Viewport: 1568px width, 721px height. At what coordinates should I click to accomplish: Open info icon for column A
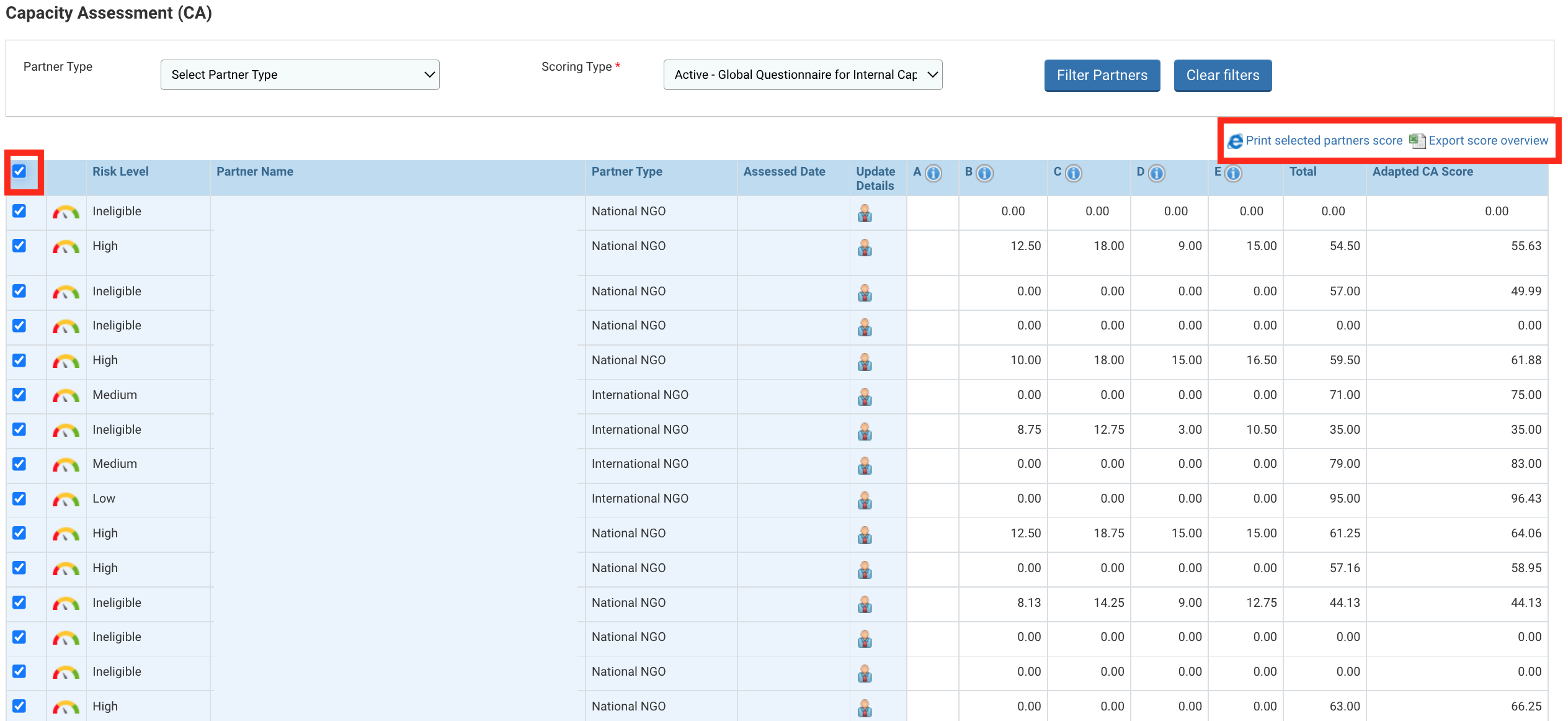933,173
